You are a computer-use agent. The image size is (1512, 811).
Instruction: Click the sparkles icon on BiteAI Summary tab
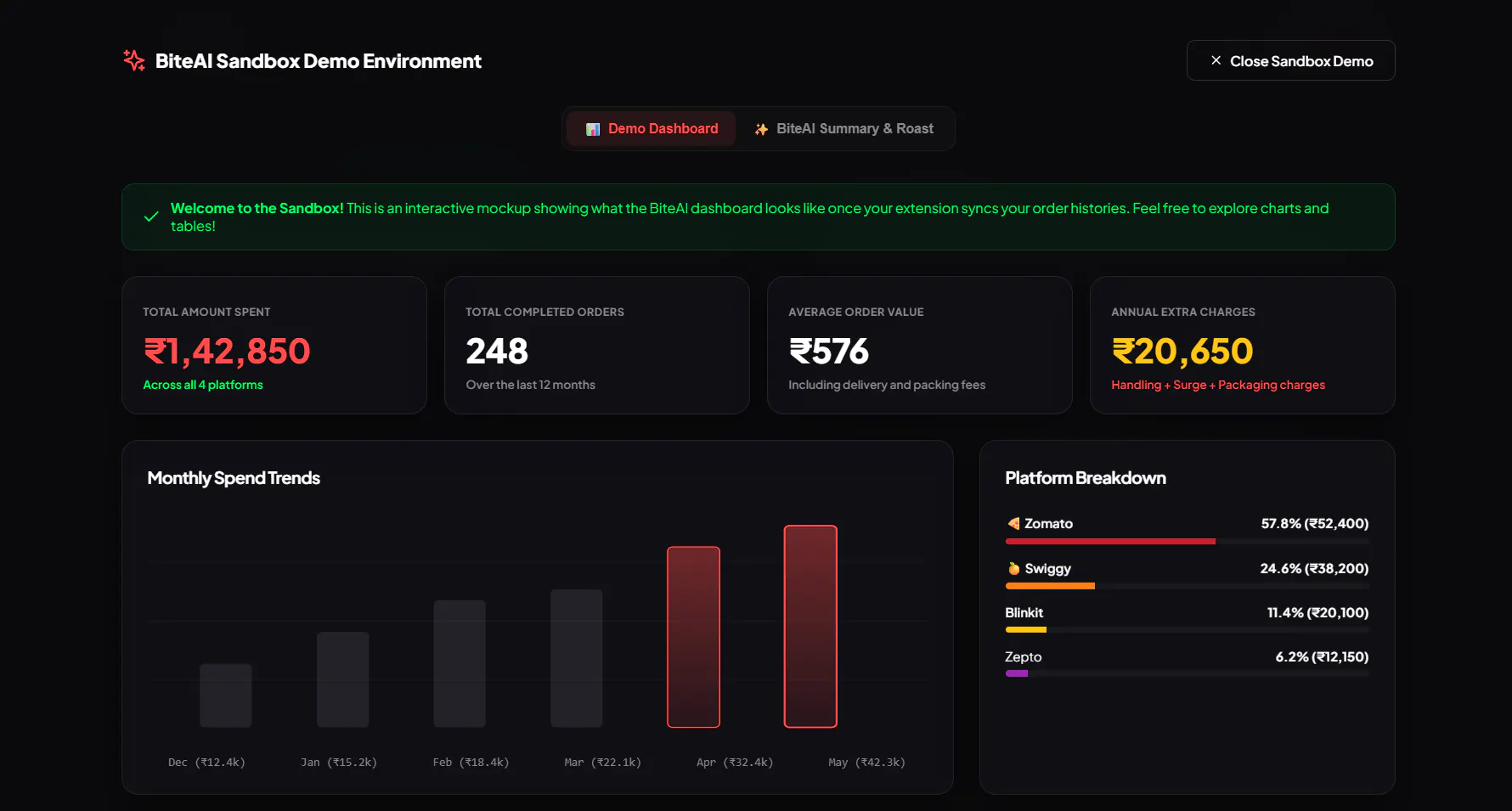pos(761,129)
